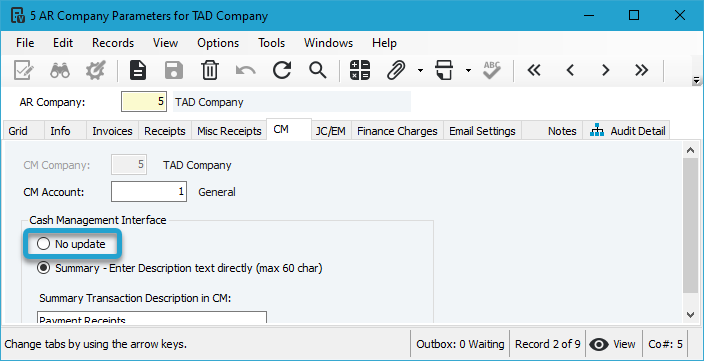This screenshot has width=704, height=361.
Task: Click the printer icon
Action: point(444,70)
